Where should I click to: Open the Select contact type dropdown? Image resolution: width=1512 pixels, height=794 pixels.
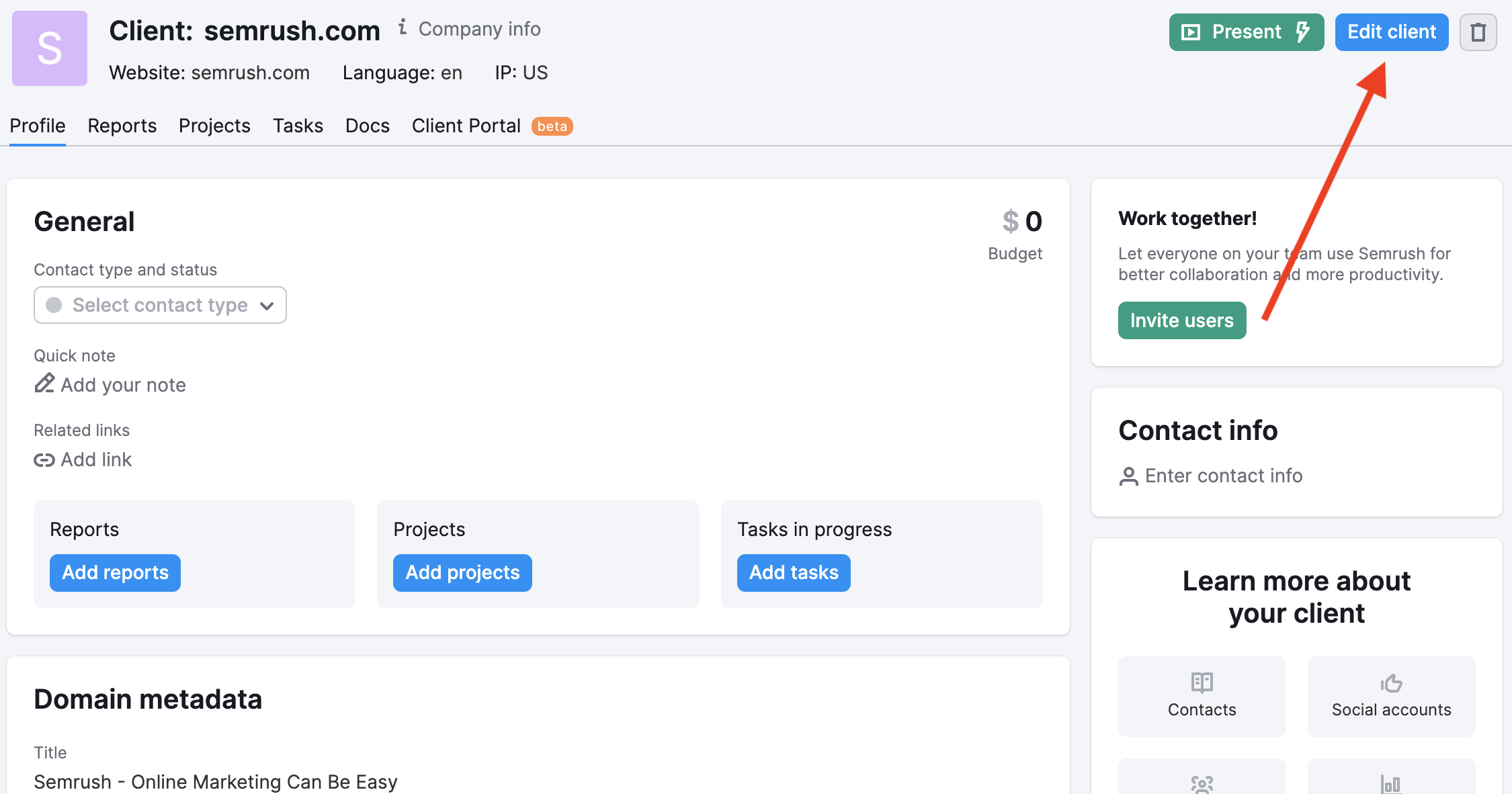tap(160, 305)
